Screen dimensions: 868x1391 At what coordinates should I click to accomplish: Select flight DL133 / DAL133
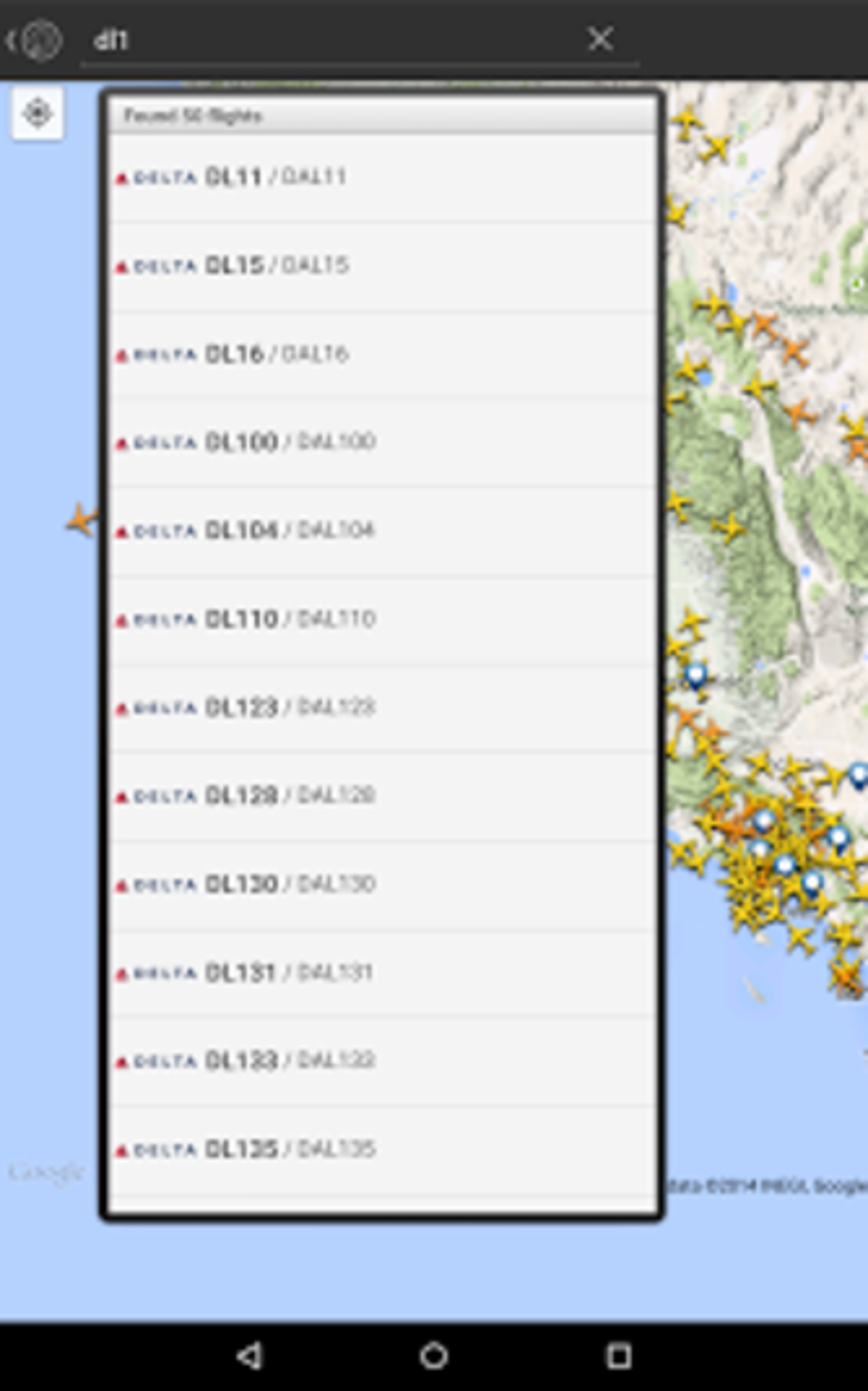(x=382, y=1062)
